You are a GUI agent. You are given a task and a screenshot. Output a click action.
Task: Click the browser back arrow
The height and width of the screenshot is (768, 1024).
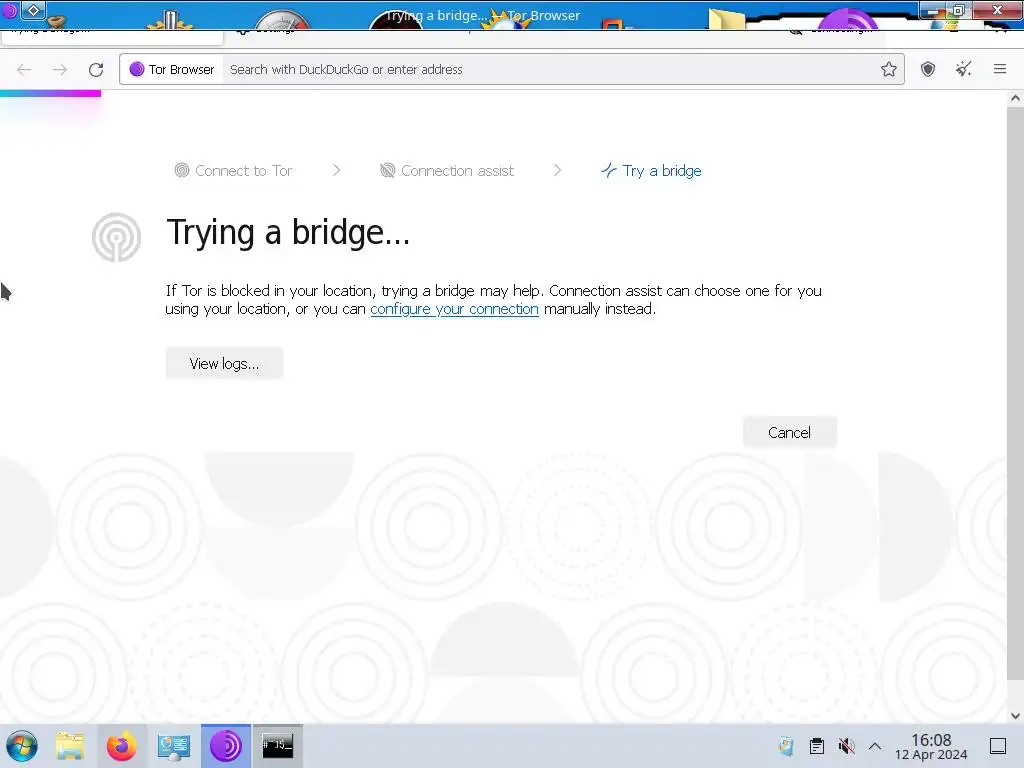(24, 69)
